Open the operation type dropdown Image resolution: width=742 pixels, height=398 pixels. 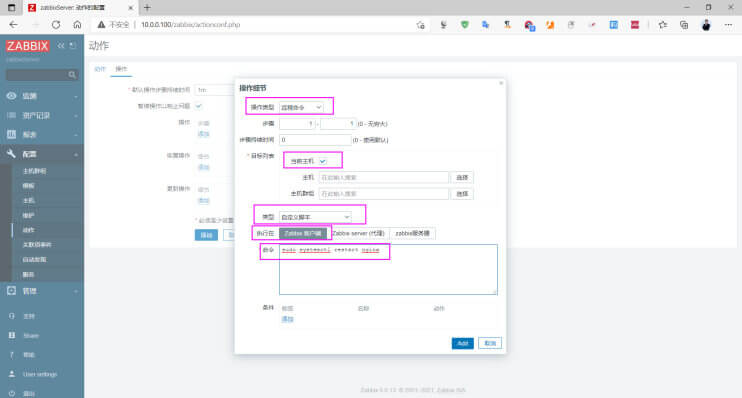click(x=301, y=107)
